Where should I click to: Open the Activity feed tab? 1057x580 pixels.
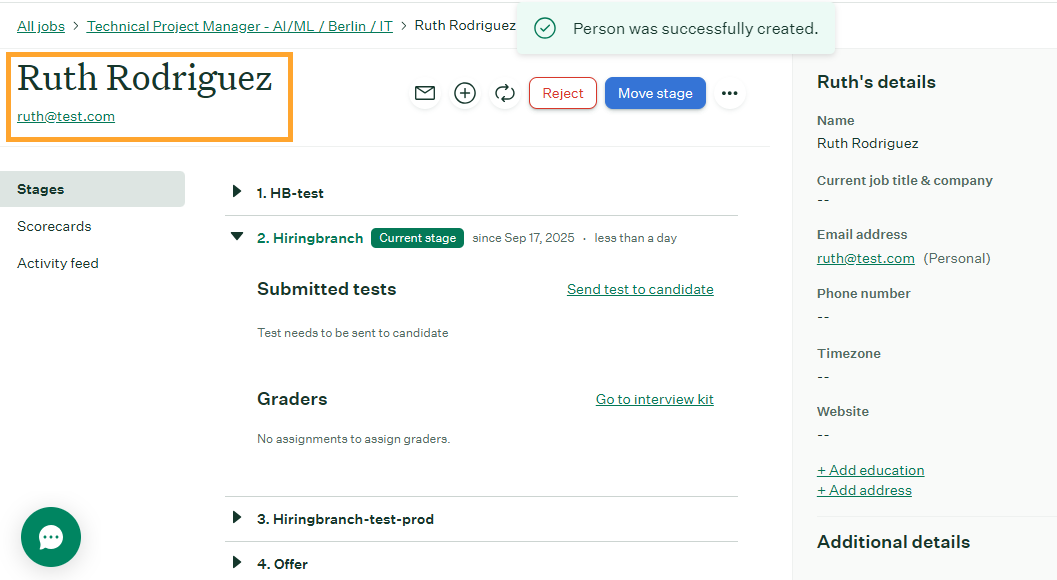58,263
